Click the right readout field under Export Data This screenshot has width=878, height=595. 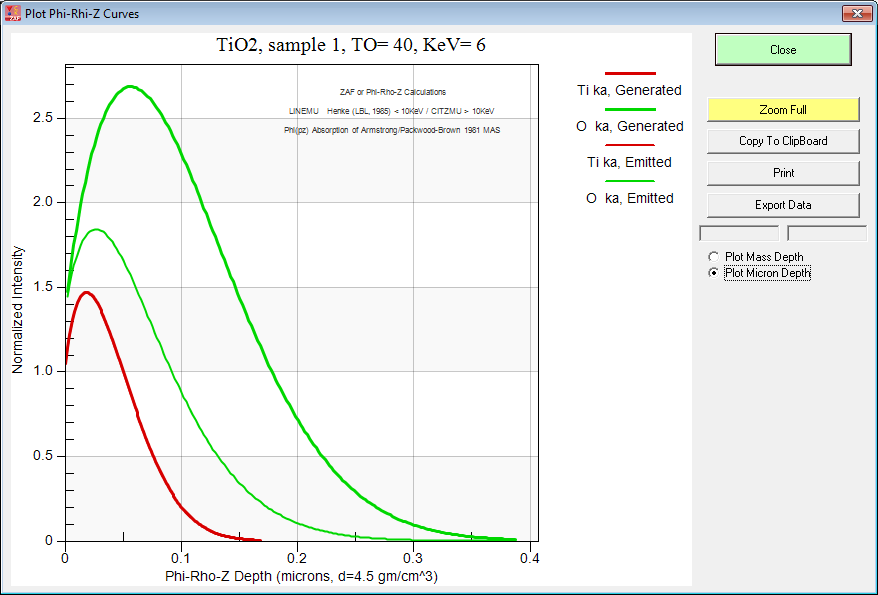point(826,233)
